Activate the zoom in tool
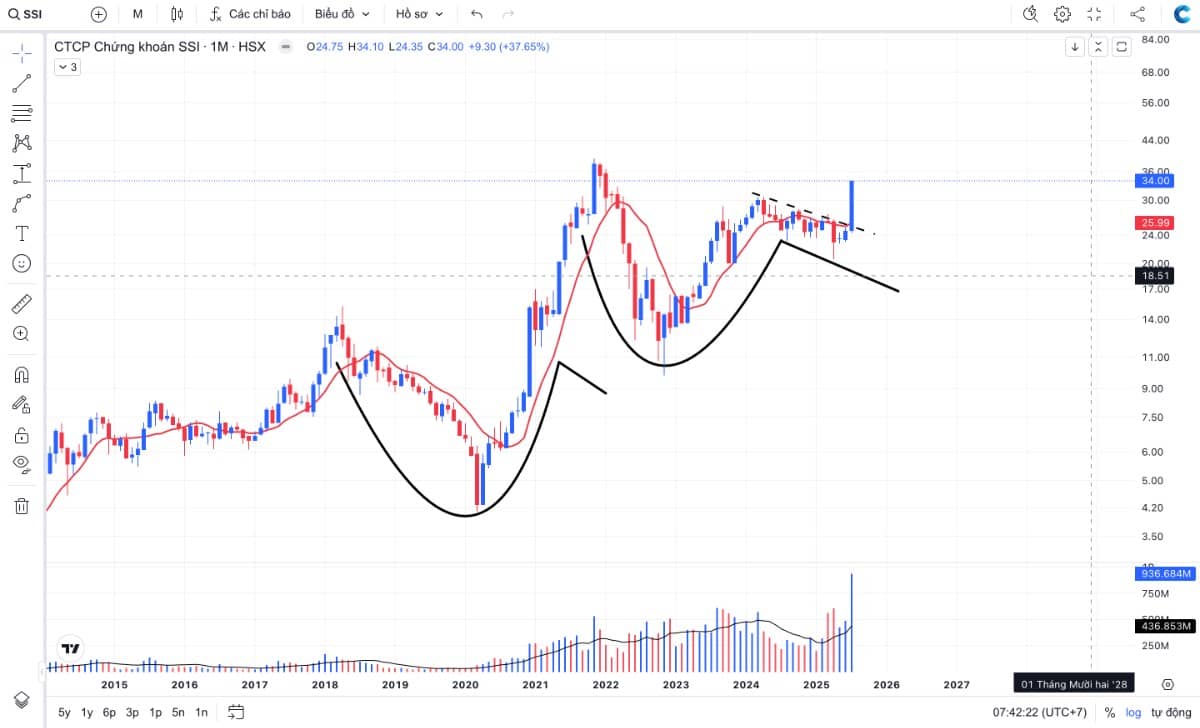The width and height of the screenshot is (1200, 728). coord(21,333)
